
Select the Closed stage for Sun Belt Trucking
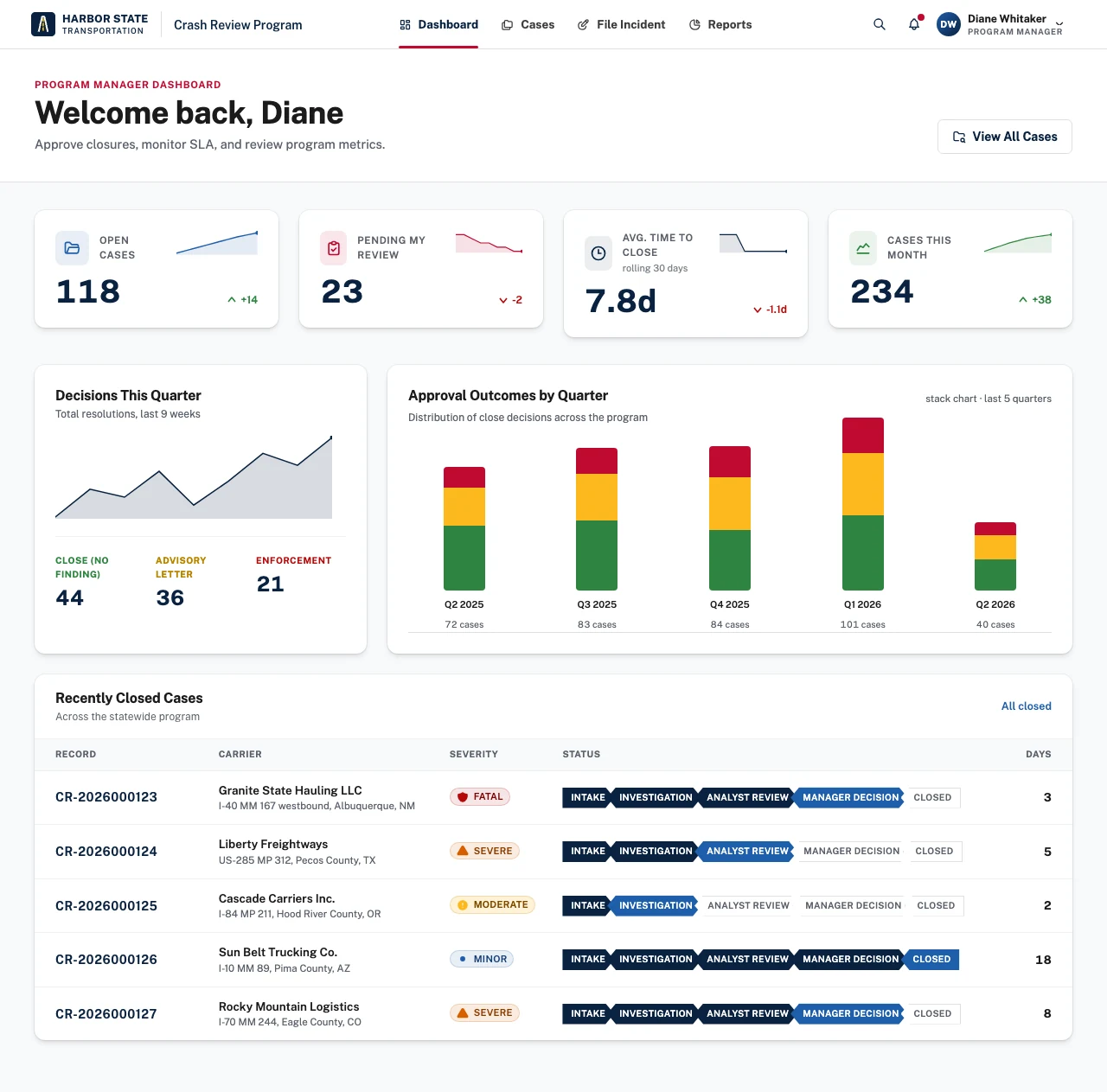(x=931, y=959)
